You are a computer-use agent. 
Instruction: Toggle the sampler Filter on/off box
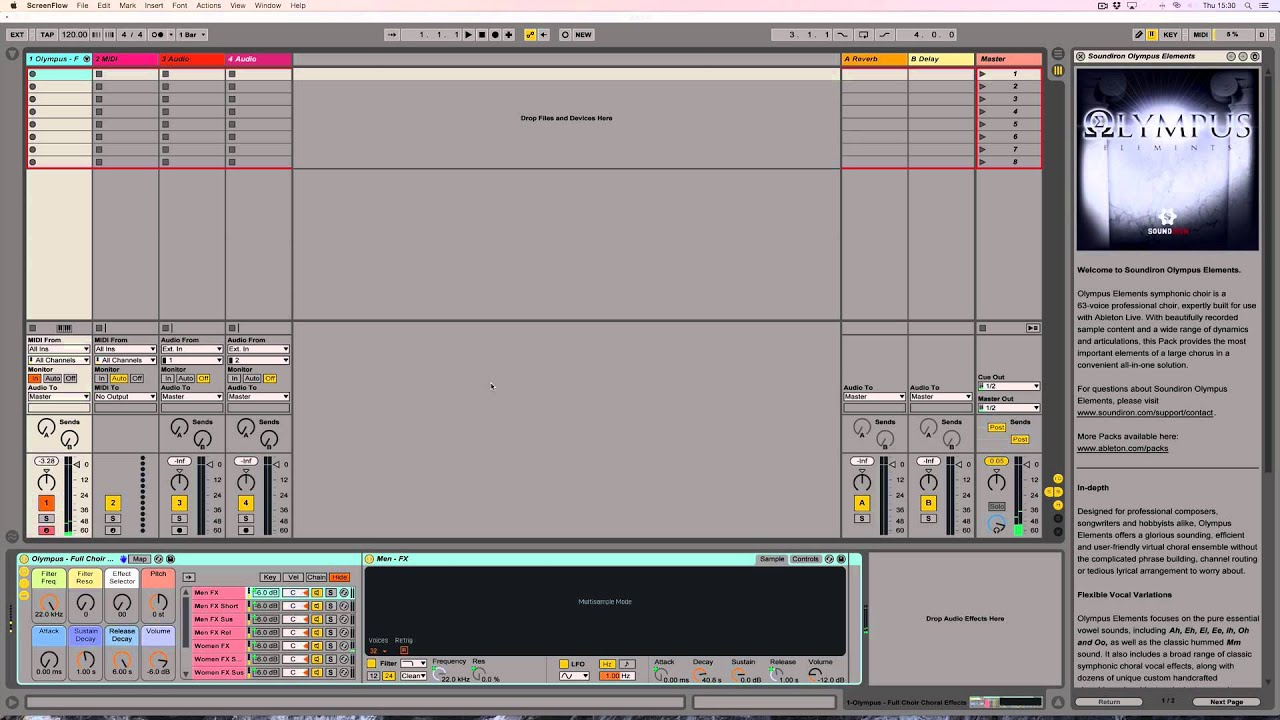pyautogui.click(x=372, y=664)
